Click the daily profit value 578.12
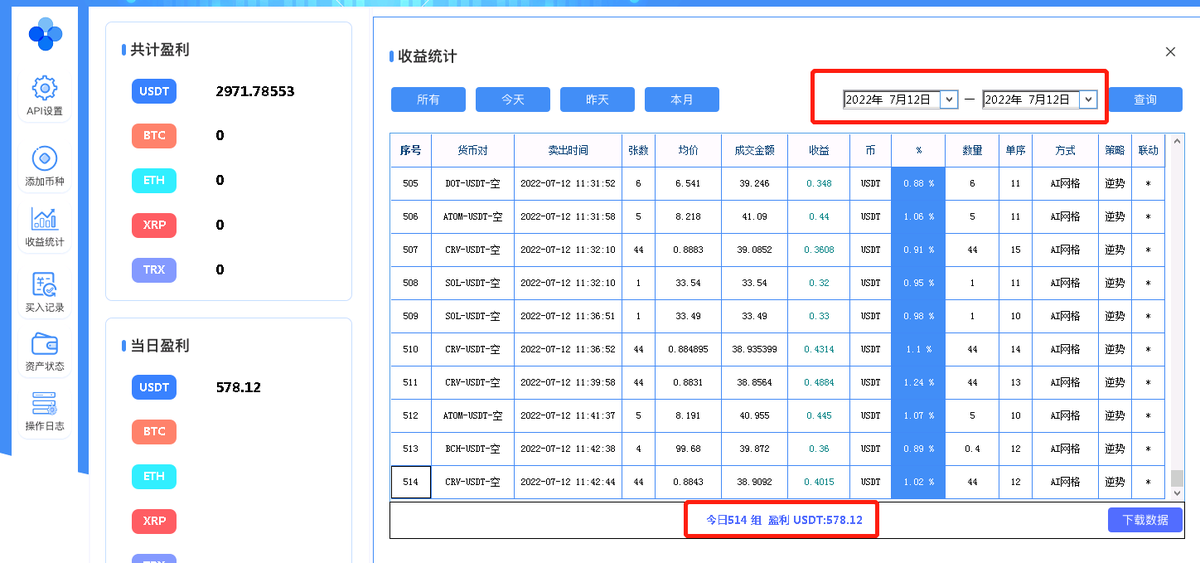This screenshot has width=1200, height=563. click(x=238, y=387)
